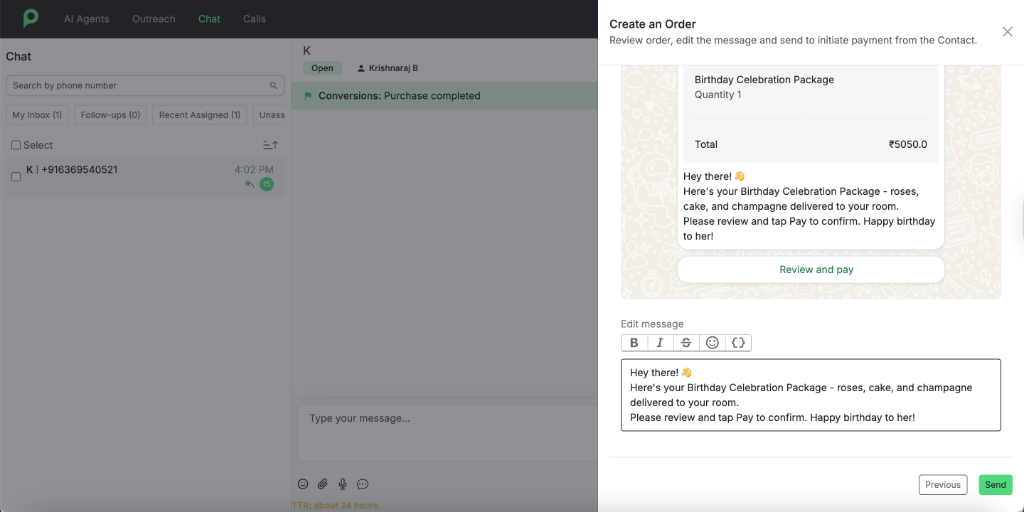Click the Open status badge
The image size is (1024, 512).
[x=322, y=68]
